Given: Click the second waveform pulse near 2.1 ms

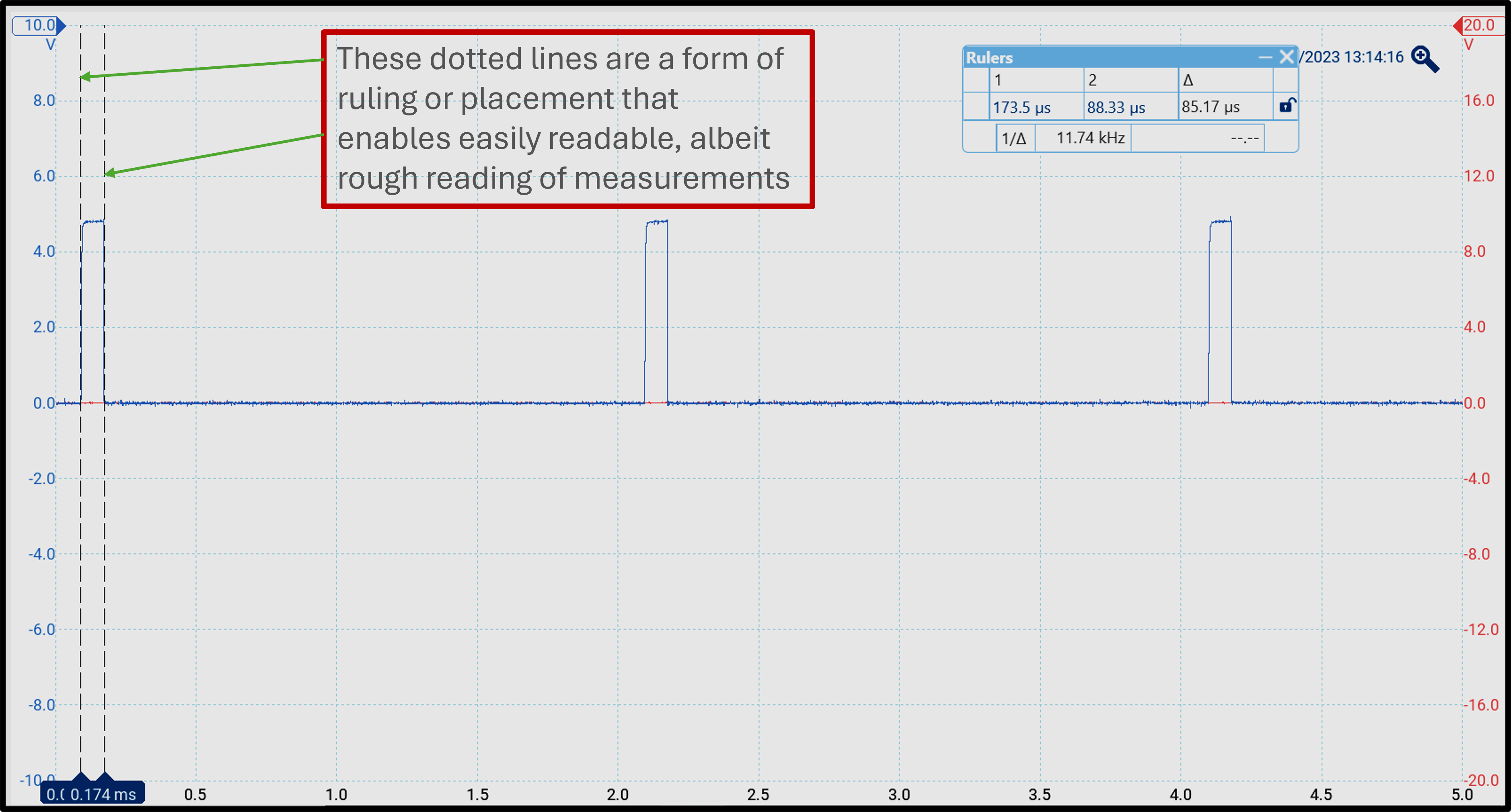Looking at the screenshot, I should (x=656, y=311).
